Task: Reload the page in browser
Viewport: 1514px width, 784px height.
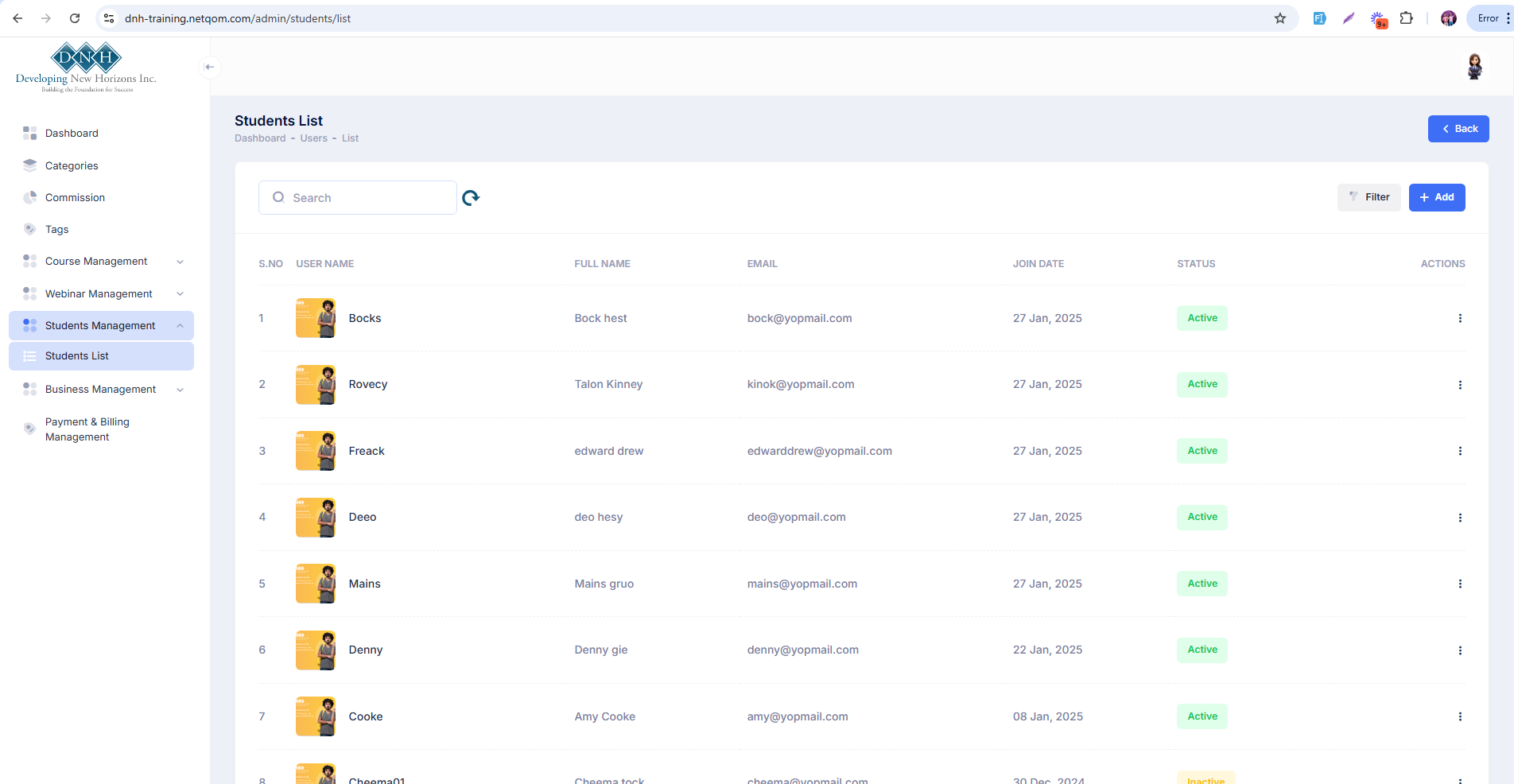Action: pyautogui.click(x=75, y=18)
